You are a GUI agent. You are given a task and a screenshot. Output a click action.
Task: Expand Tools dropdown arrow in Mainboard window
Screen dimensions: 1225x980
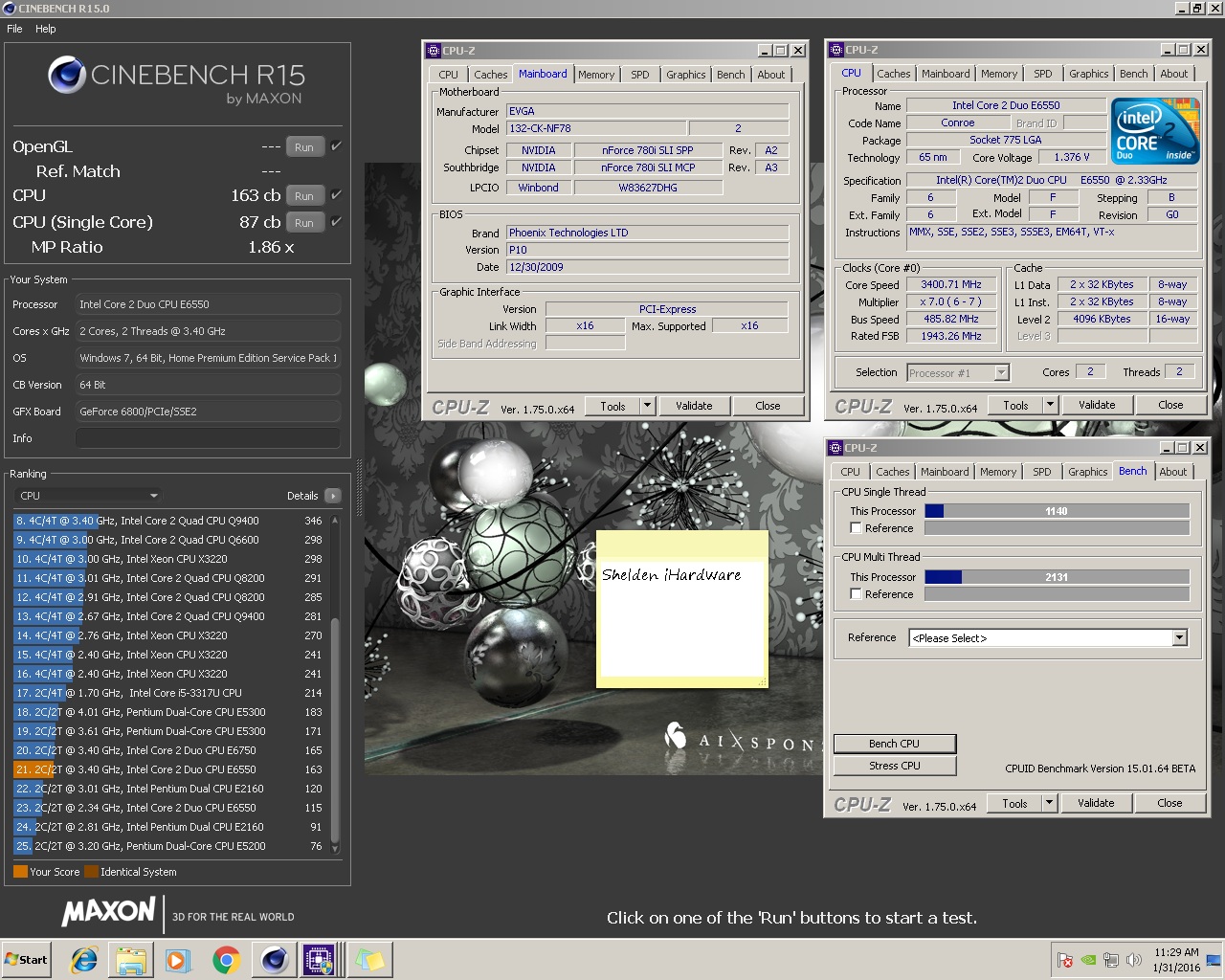click(x=647, y=406)
